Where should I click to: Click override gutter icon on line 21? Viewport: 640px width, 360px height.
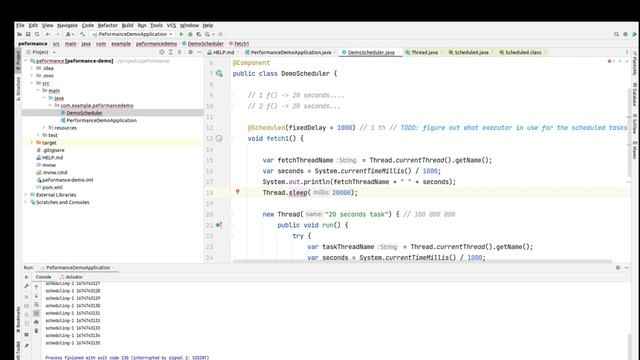(x=219, y=225)
